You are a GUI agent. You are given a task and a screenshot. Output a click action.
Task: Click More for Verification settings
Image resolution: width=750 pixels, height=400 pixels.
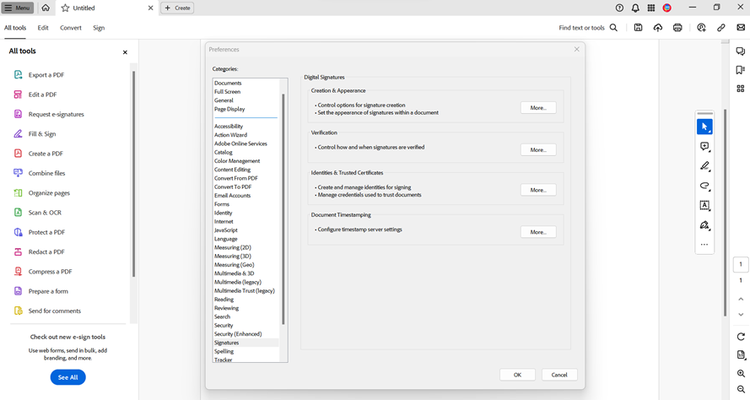pos(538,150)
